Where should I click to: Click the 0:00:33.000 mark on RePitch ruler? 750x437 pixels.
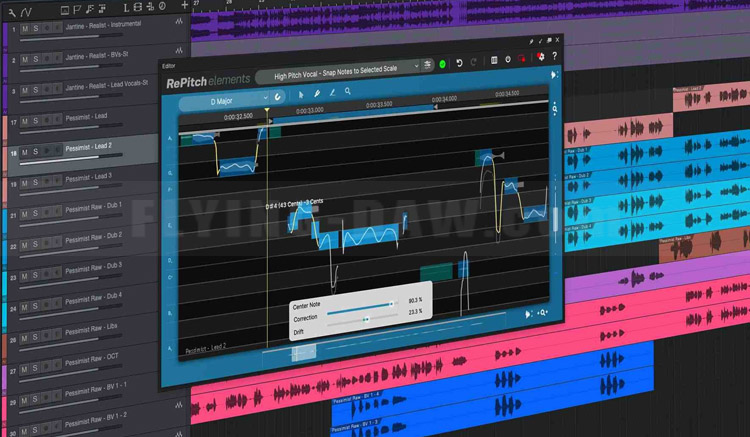(x=309, y=110)
